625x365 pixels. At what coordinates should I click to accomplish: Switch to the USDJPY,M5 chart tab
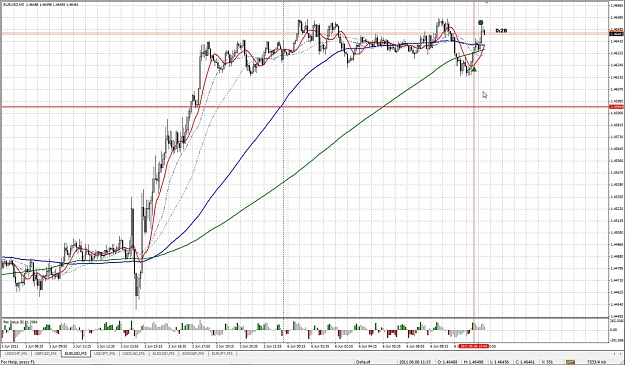[x=105, y=353]
